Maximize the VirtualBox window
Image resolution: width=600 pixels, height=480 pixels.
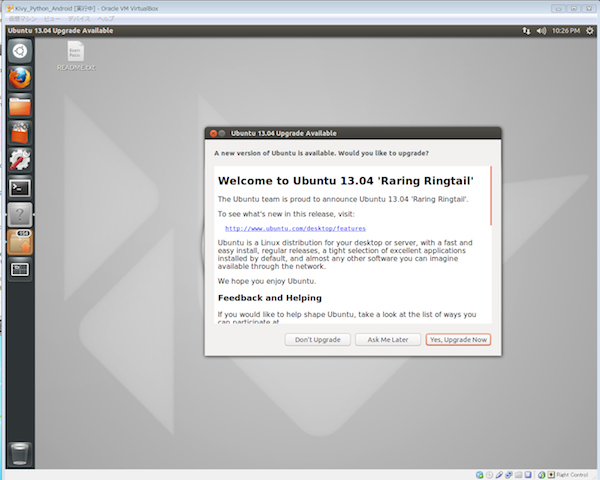tap(574, 8)
